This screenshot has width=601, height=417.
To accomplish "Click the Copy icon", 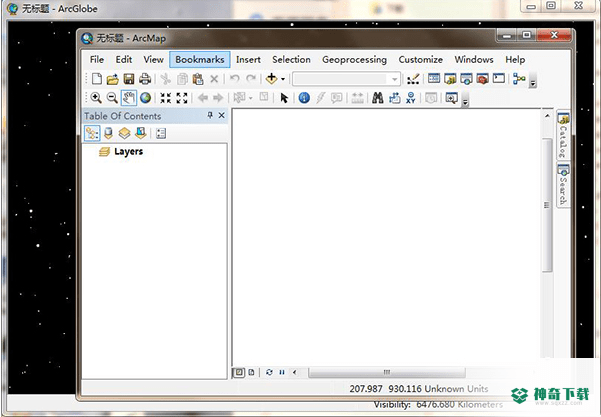I will click(182, 79).
